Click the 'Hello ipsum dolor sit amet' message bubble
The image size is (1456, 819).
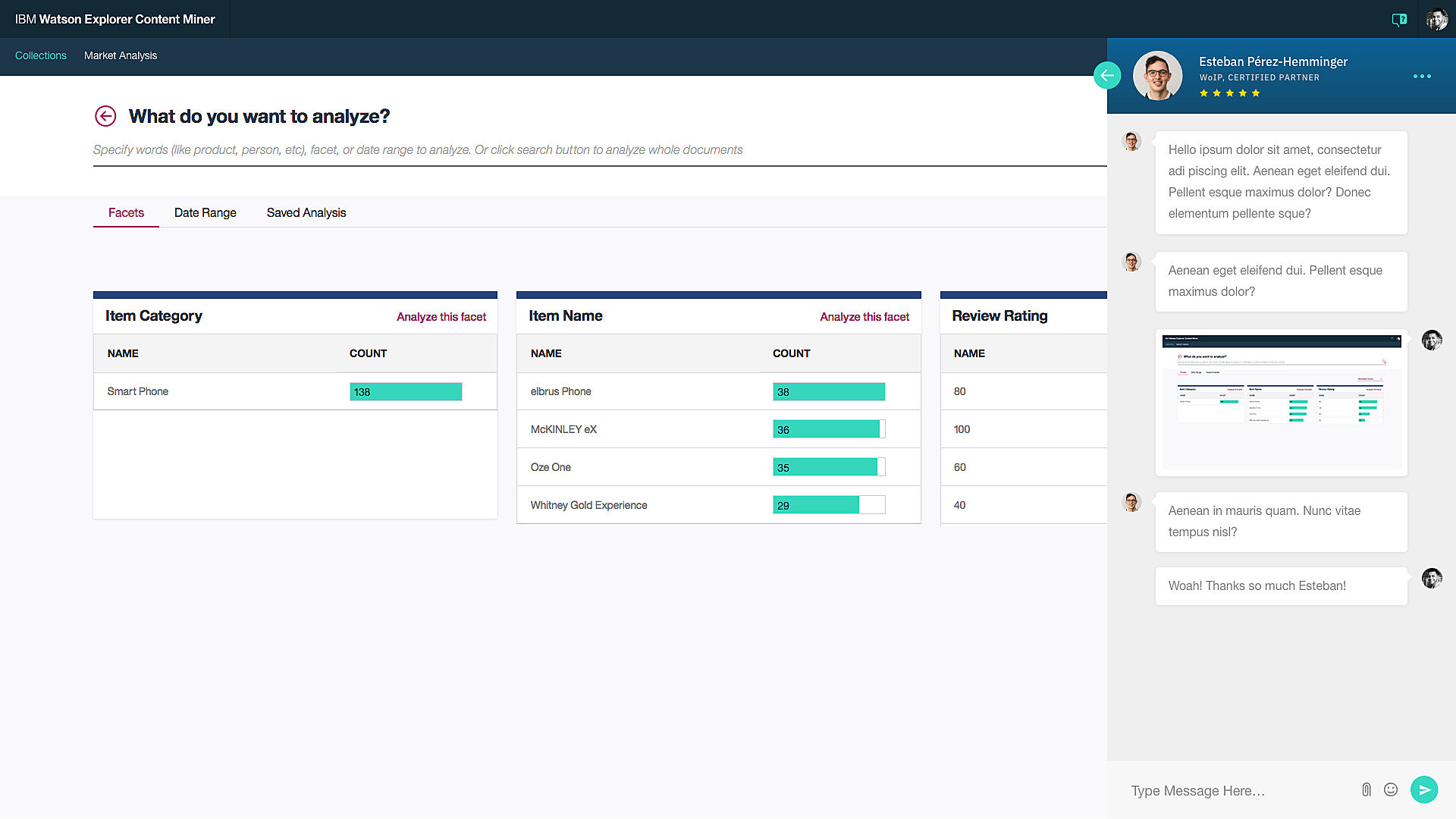[x=1281, y=182]
